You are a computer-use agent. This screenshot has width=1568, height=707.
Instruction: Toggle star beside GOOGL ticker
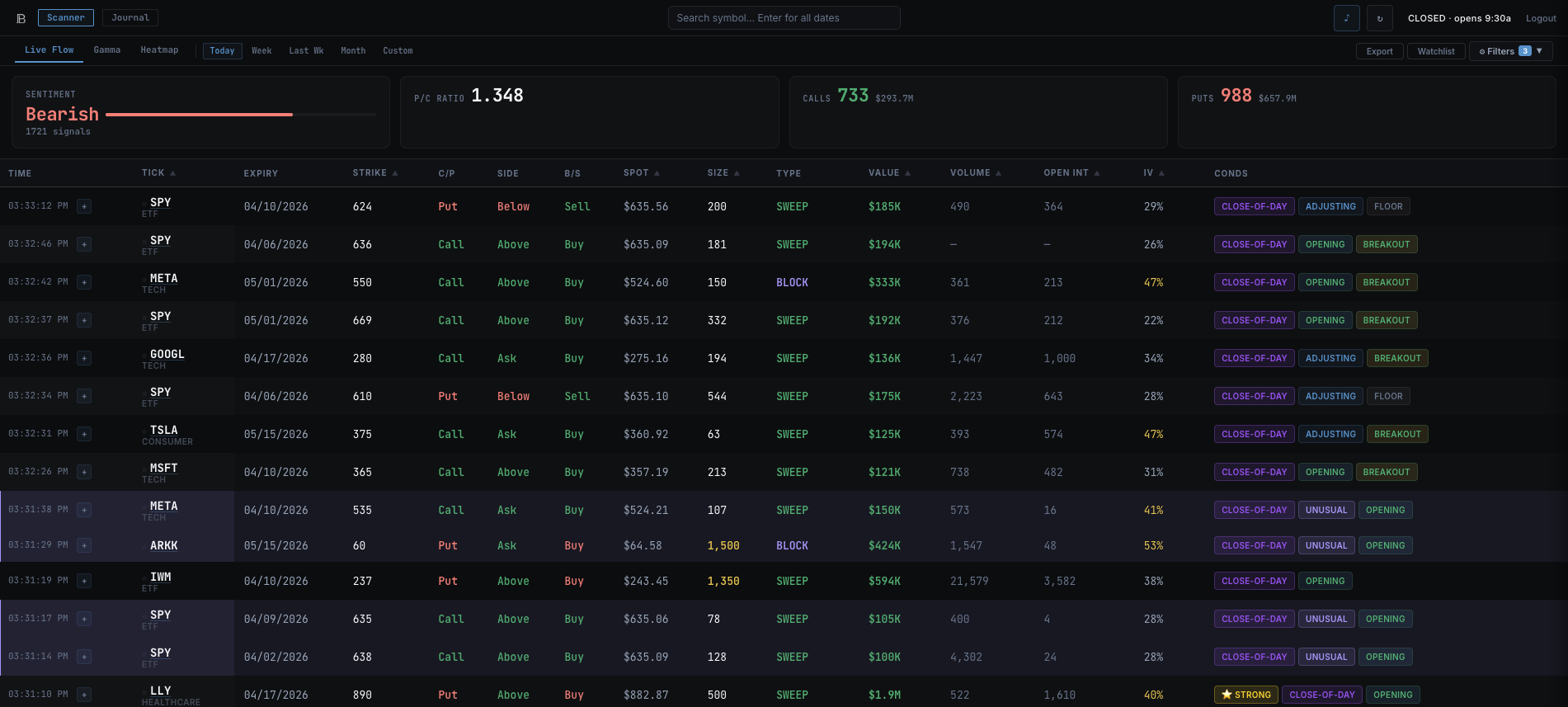point(144,355)
